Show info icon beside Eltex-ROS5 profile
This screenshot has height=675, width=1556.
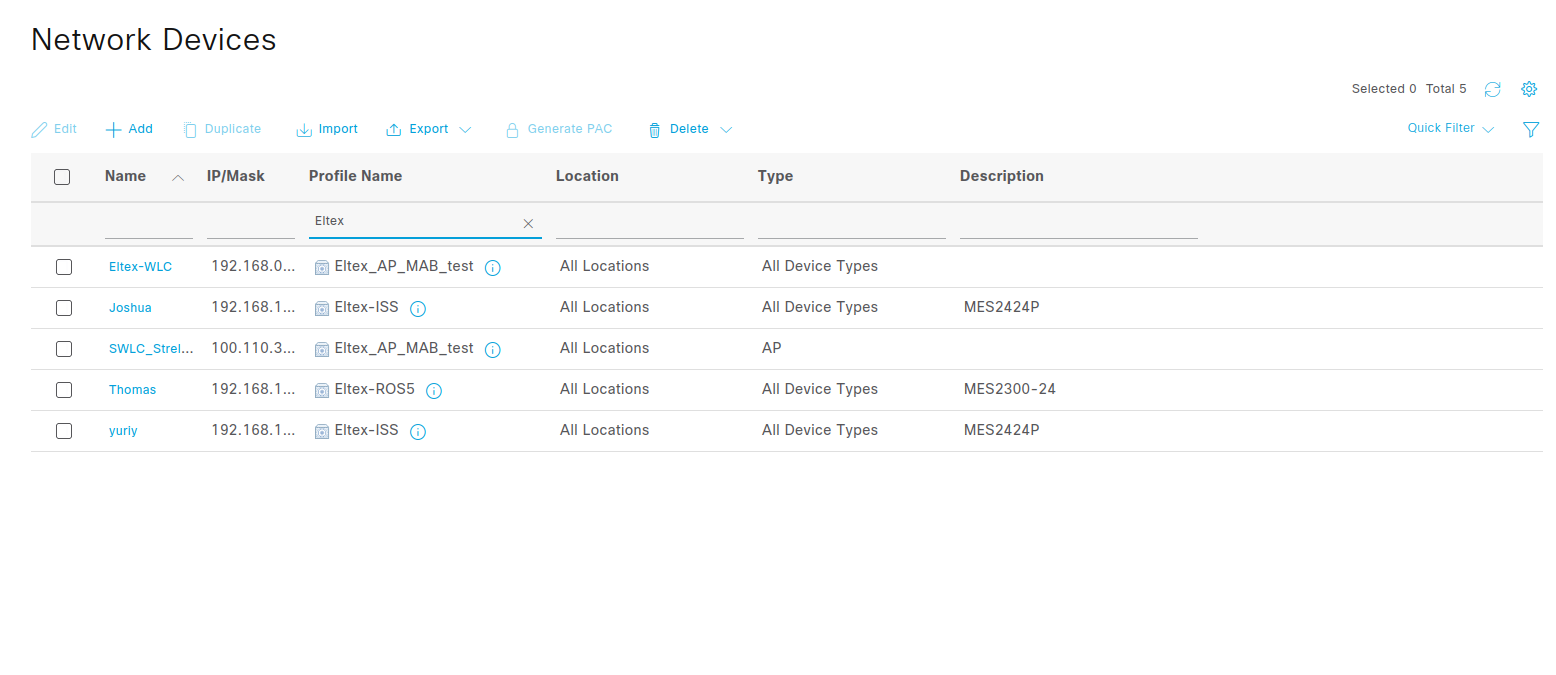(434, 390)
